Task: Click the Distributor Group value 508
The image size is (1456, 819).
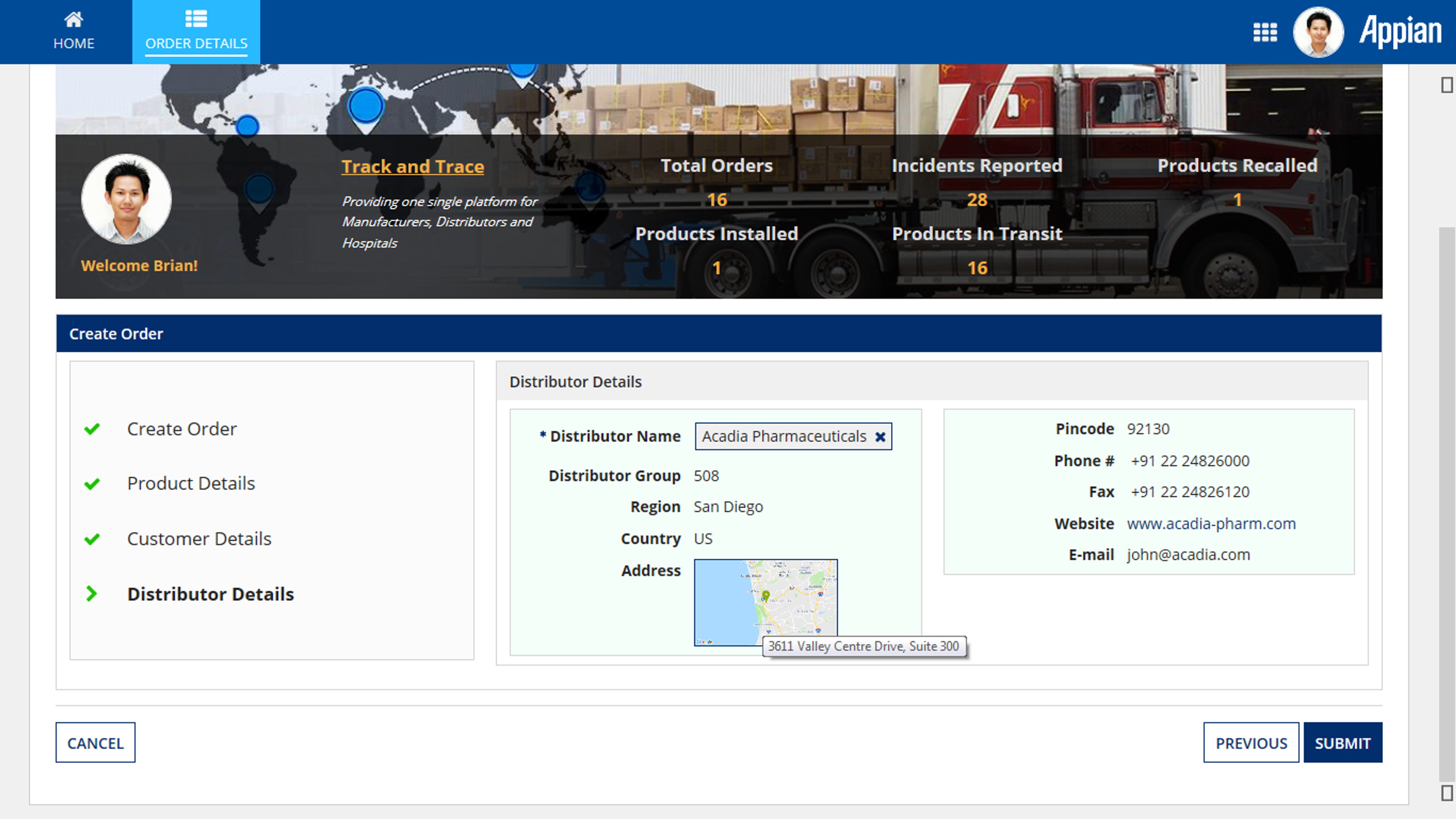Action: 706,476
